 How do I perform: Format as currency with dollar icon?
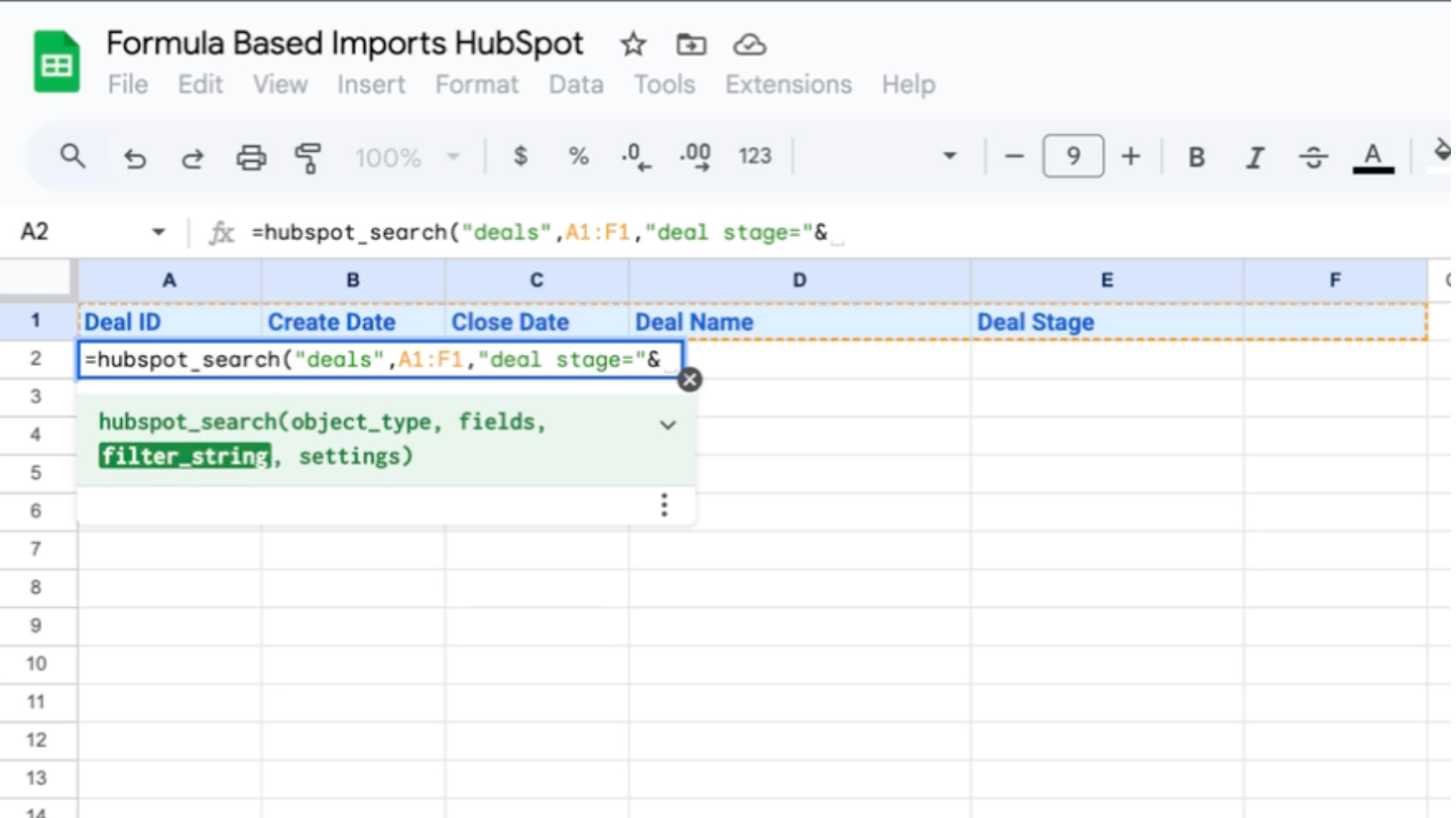click(x=520, y=157)
